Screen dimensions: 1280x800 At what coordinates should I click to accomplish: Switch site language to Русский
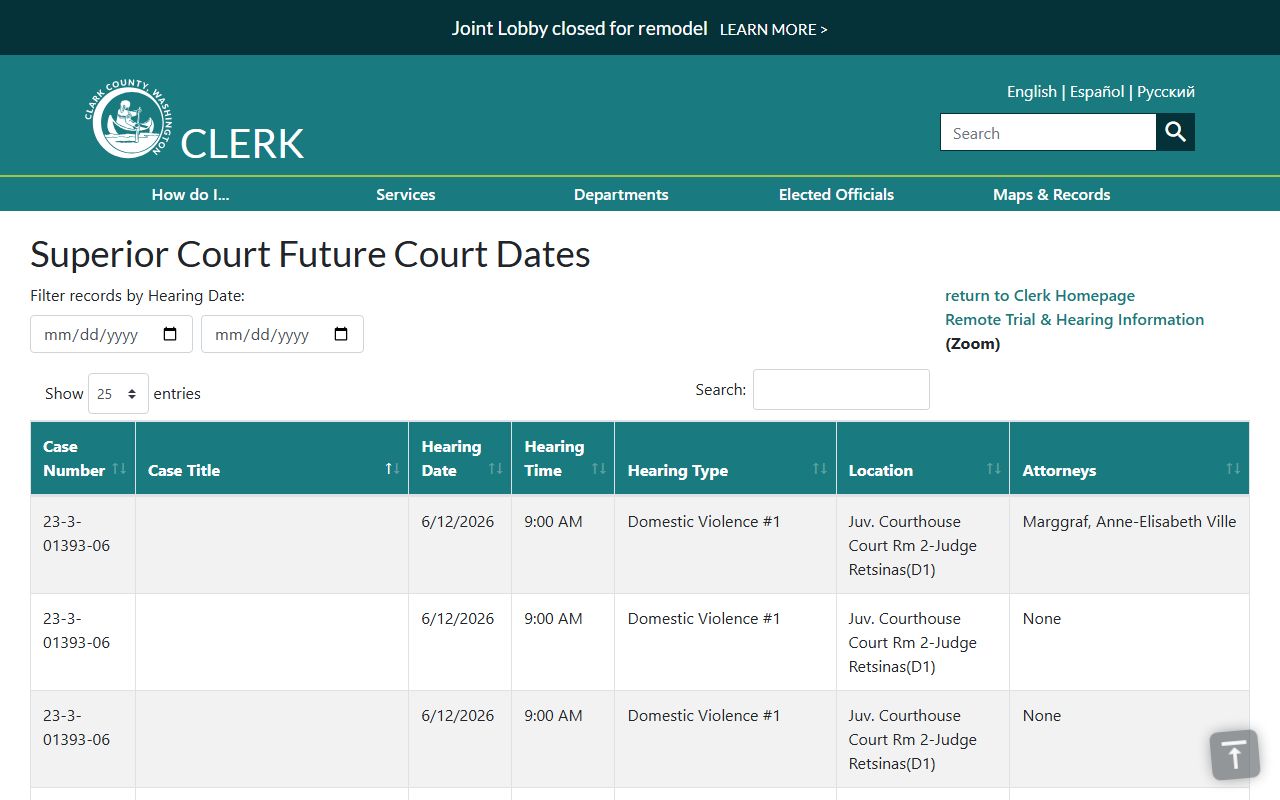click(x=1166, y=92)
